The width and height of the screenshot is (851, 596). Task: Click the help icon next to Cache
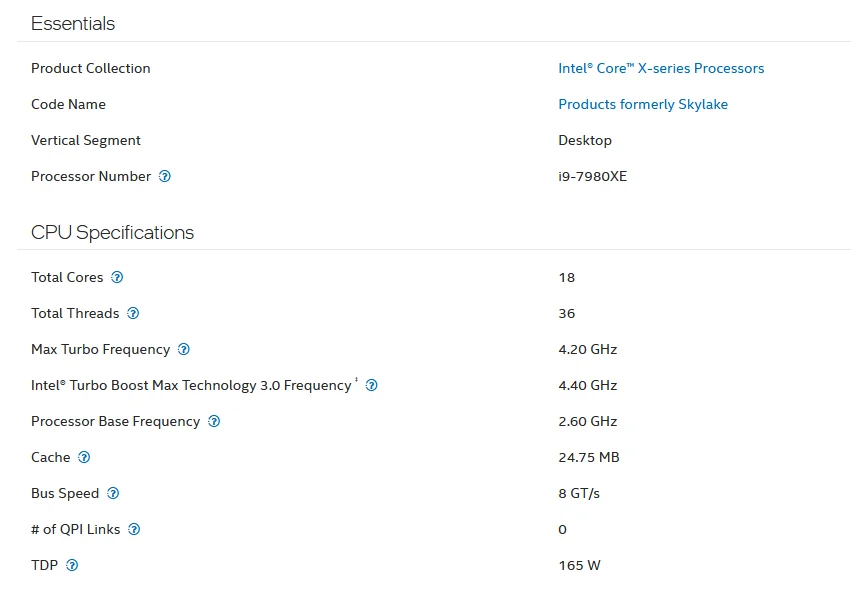(x=84, y=458)
